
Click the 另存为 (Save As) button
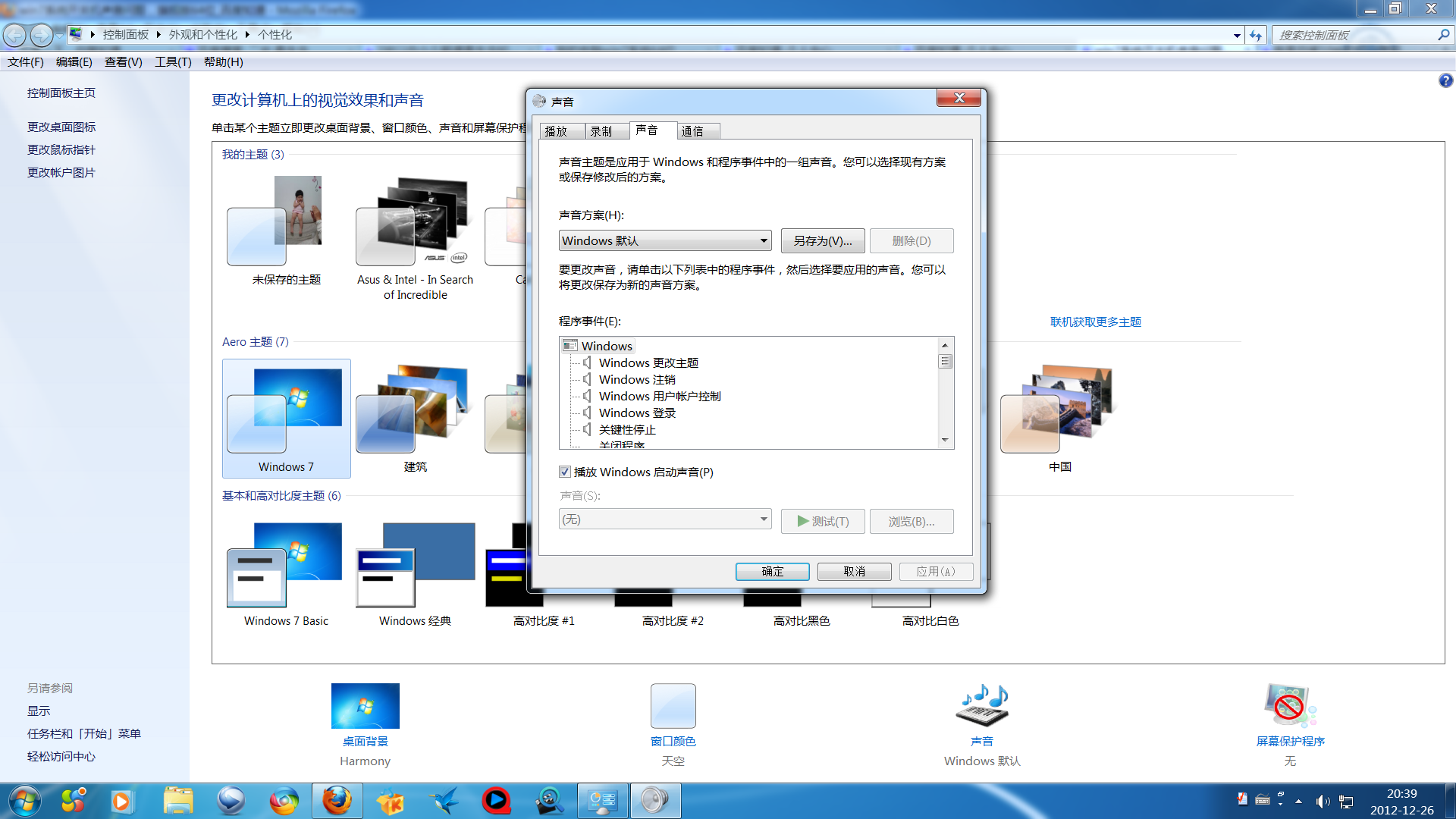click(819, 240)
